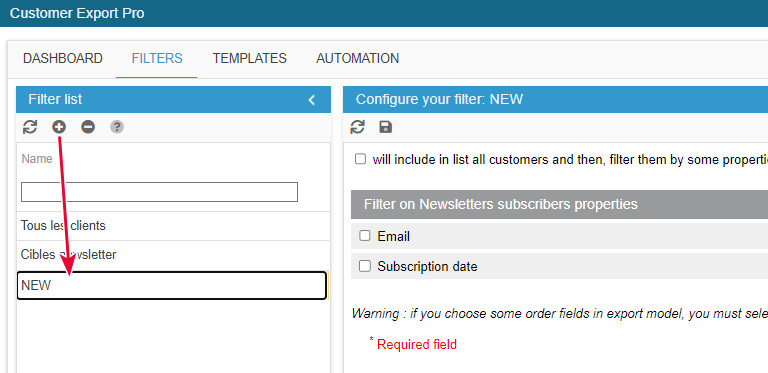Open the filter list help icon
768x373 pixels.
[117, 127]
